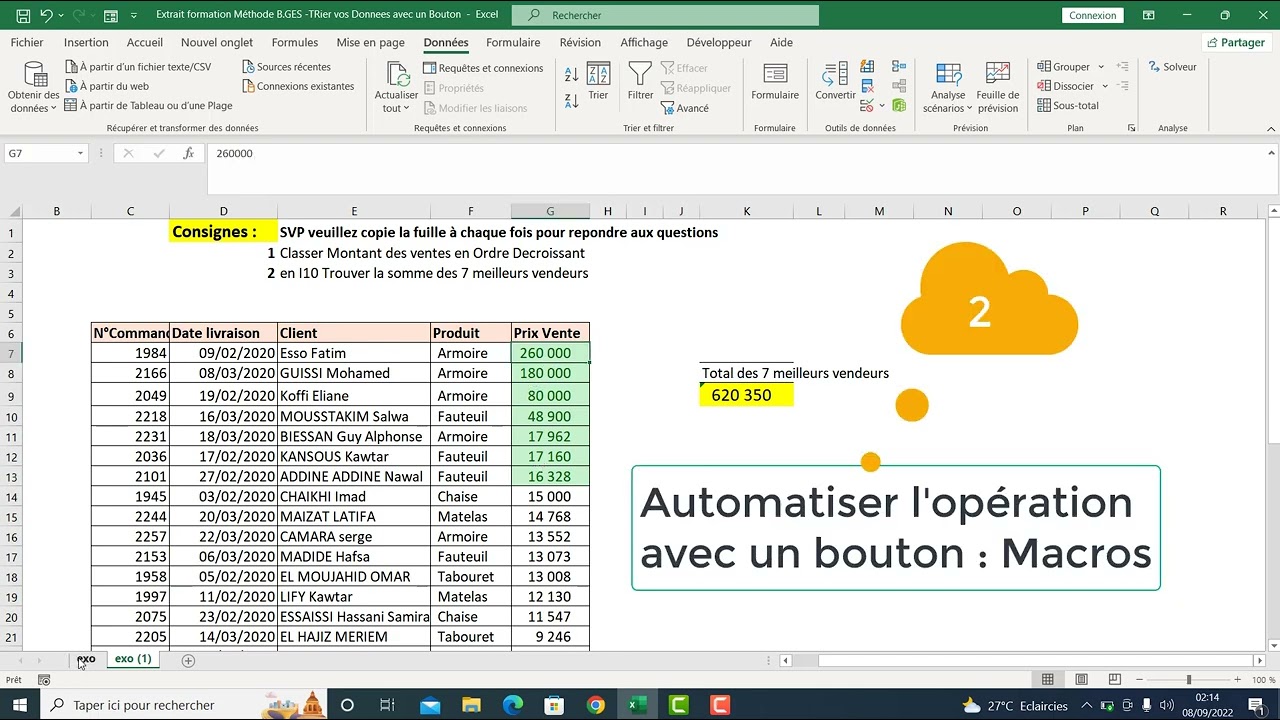The image size is (1280, 720).
Task: Show the Requêtes et connexions pane
Action: (483, 68)
